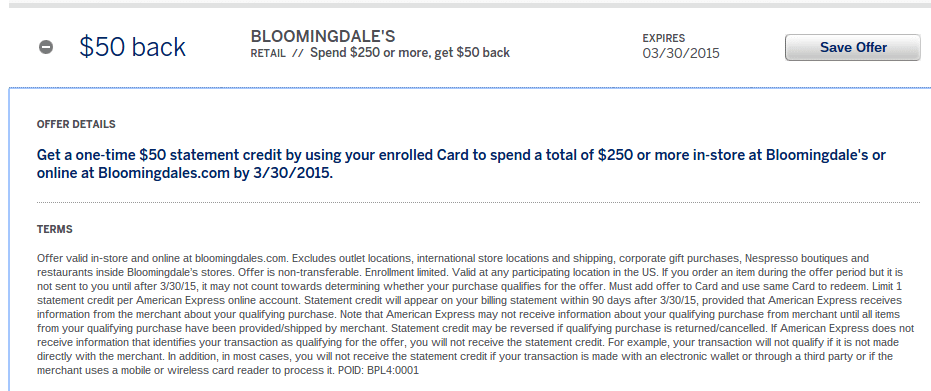931x391 pixels.
Task: Click "bloomingdales.com" in the first terms line
Action: tap(241, 259)
